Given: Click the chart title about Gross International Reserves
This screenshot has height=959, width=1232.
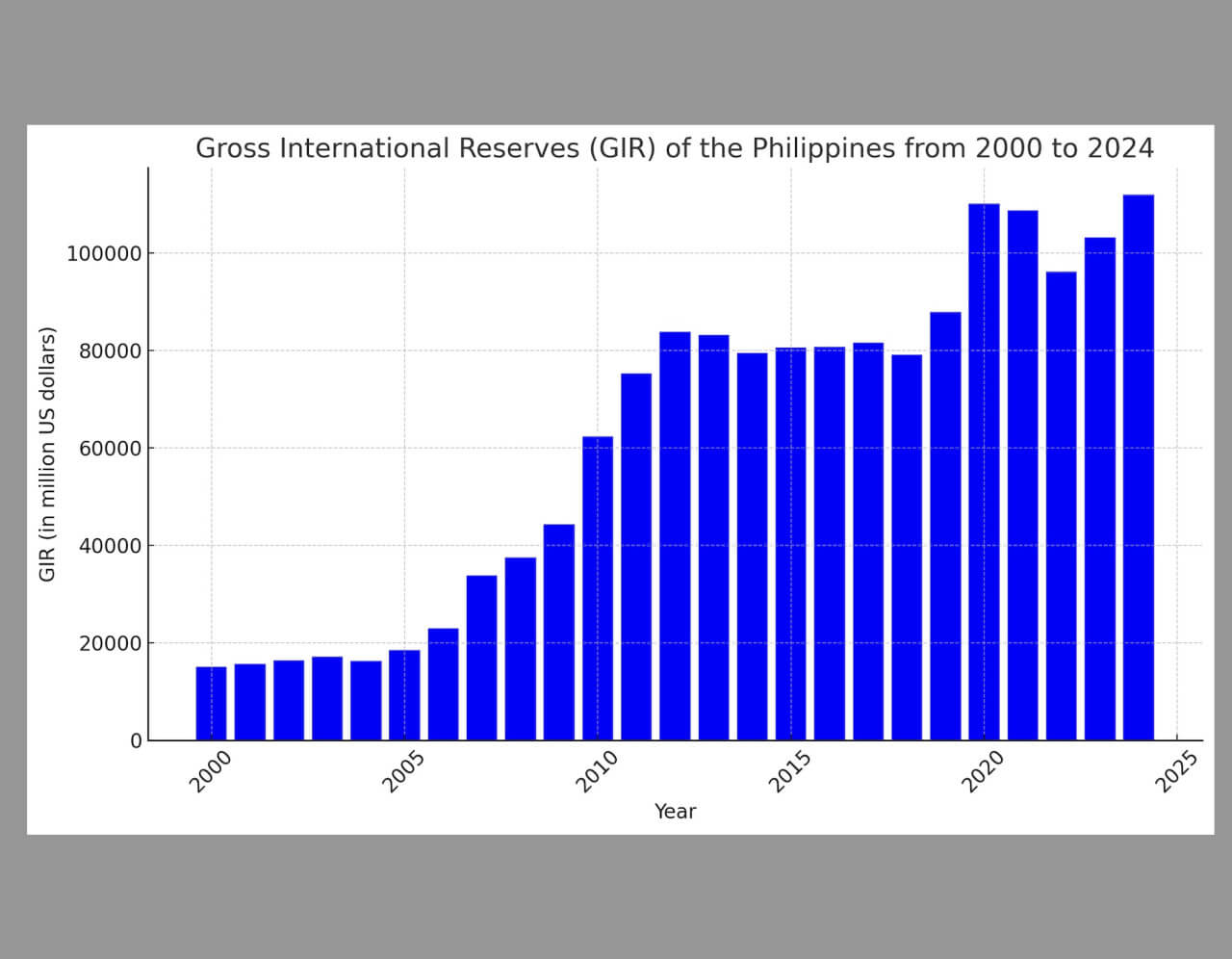Looking at the screenshot, I should [675, 148].
